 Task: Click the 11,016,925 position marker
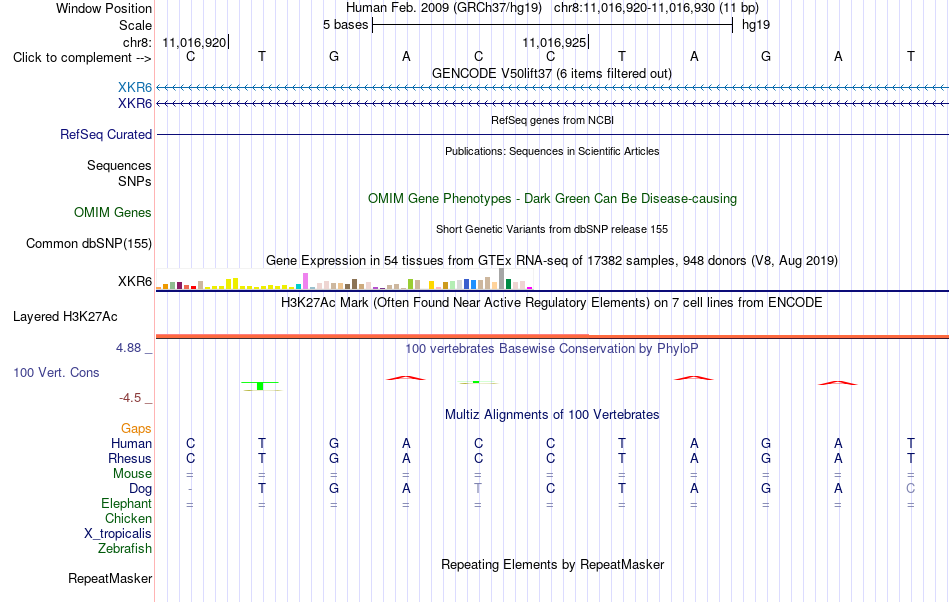pyautogui.click(x=556, y=42)
